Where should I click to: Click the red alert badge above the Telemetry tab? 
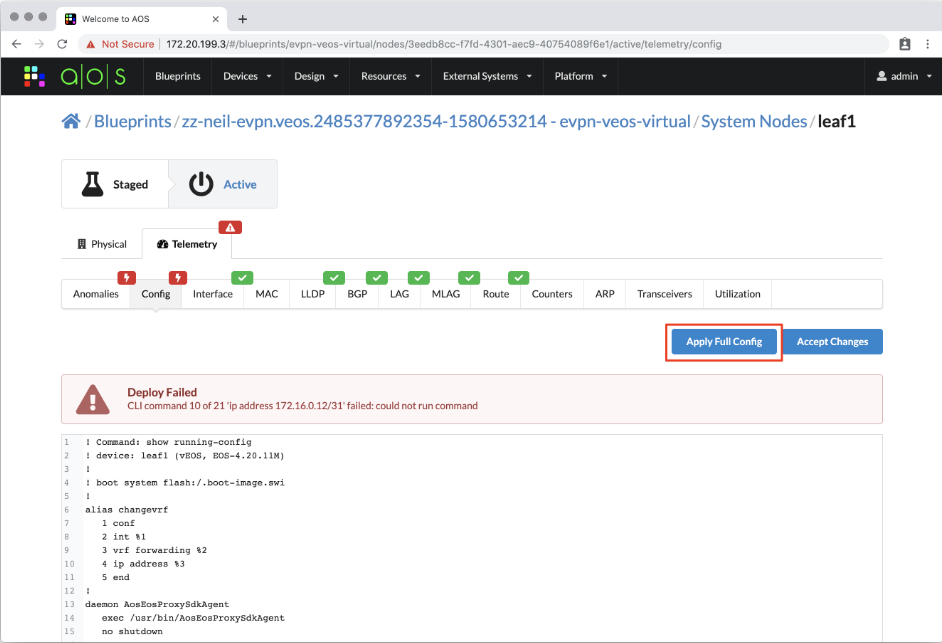229,227
